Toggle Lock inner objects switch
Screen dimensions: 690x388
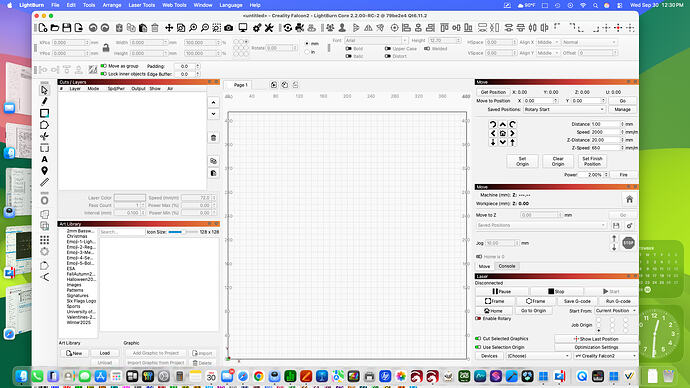(104, 74)
